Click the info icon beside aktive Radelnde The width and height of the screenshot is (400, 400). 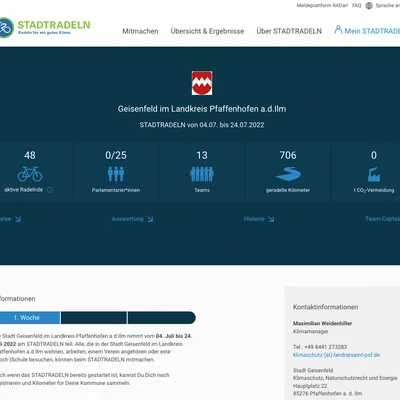point(50,190)
